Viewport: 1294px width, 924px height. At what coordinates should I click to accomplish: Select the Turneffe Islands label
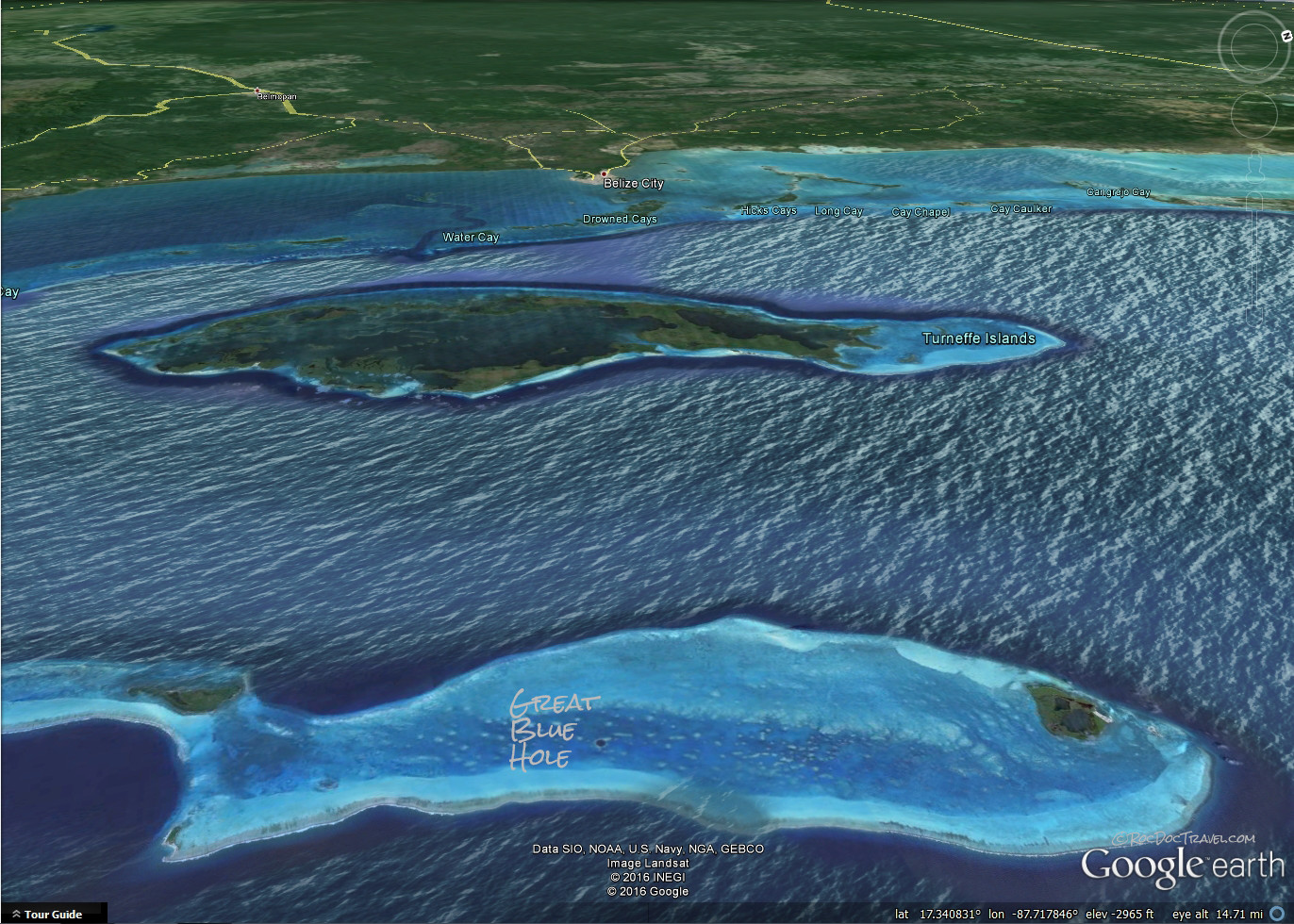click(x=979, y=338)
